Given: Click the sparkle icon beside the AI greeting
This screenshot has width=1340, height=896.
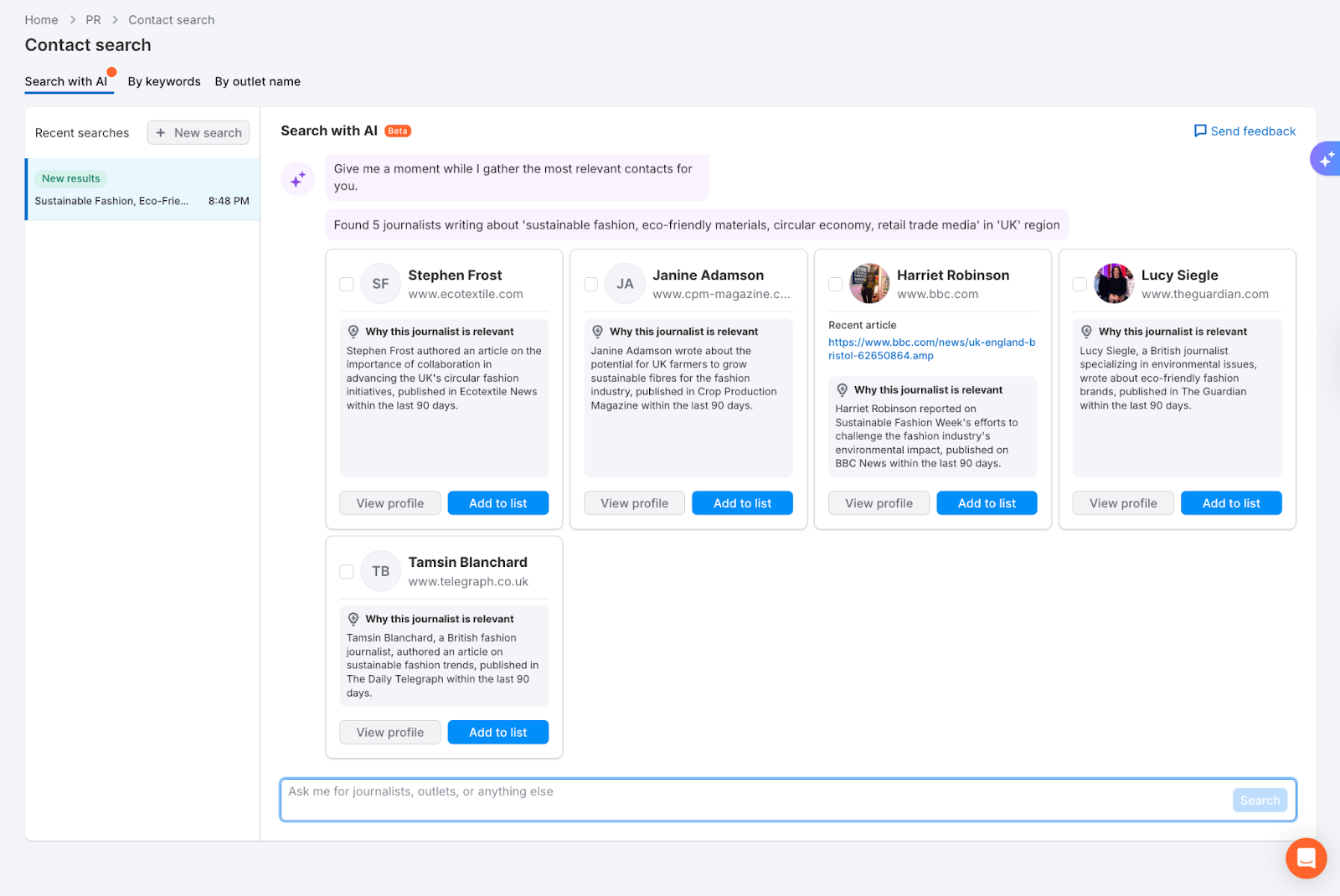Looking at the screenshot, I should pyautogui.click(x=298, y=178).
